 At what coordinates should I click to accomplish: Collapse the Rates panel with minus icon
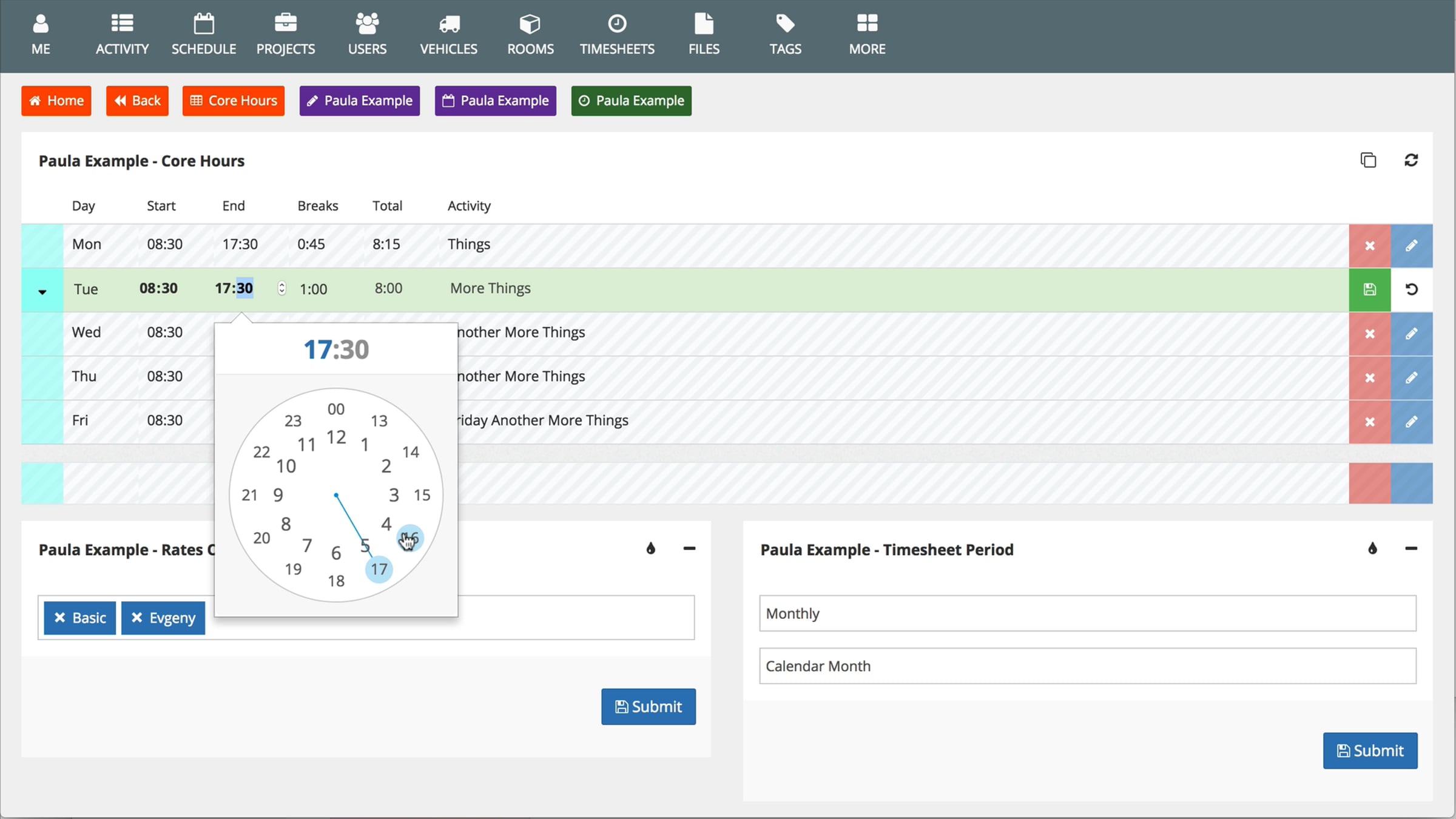689,548
